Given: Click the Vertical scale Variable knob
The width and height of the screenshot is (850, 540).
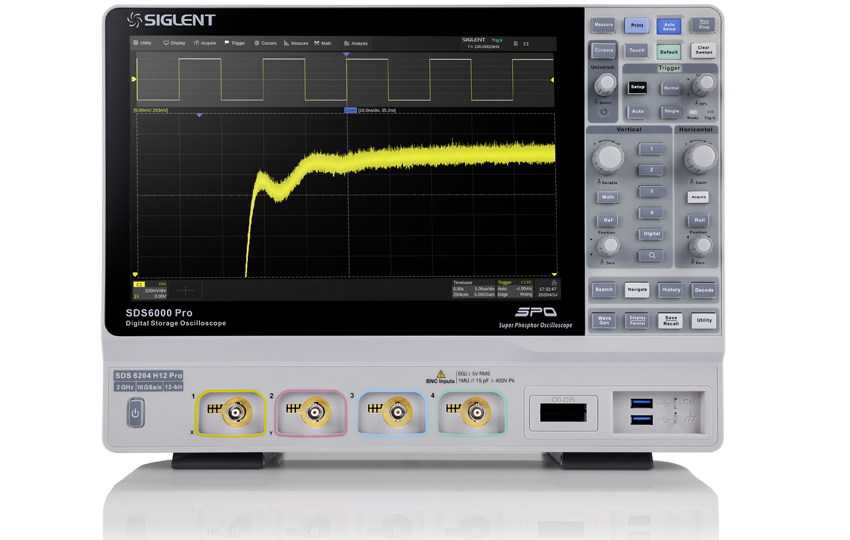Looking at the screenshot, I should pos(607,158).
